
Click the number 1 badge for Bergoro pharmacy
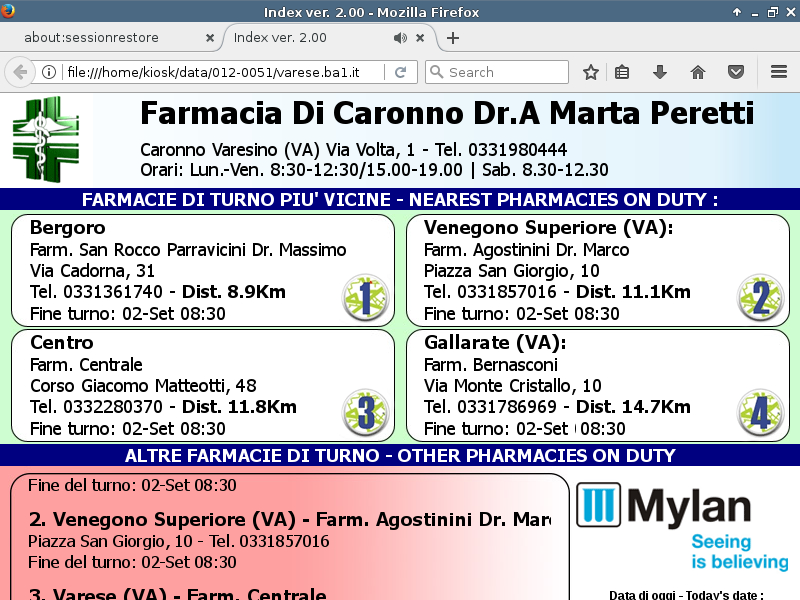click(x=365, y=298)
